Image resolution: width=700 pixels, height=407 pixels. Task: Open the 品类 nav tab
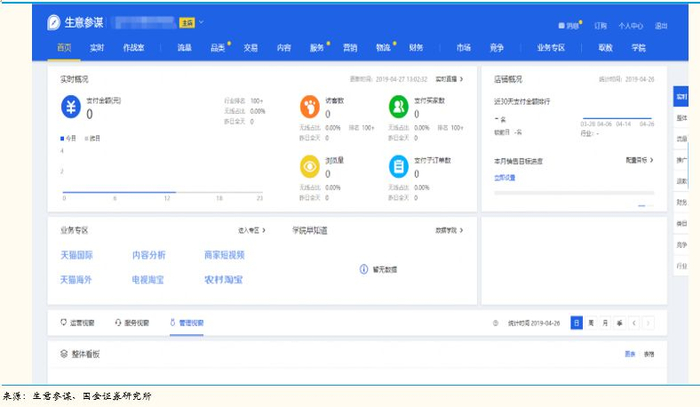click(218, 47)
